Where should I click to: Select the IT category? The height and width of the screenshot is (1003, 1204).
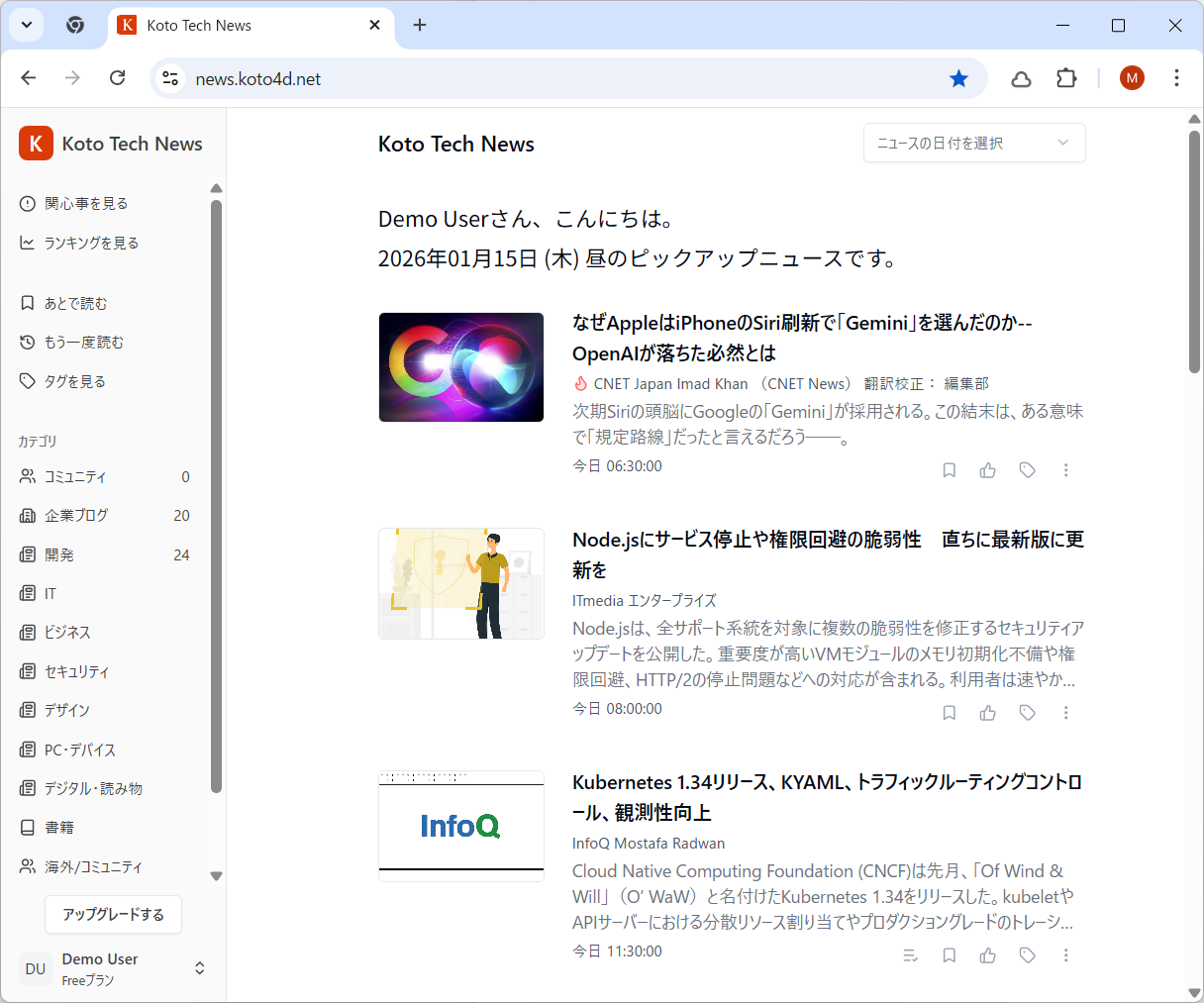105,593
